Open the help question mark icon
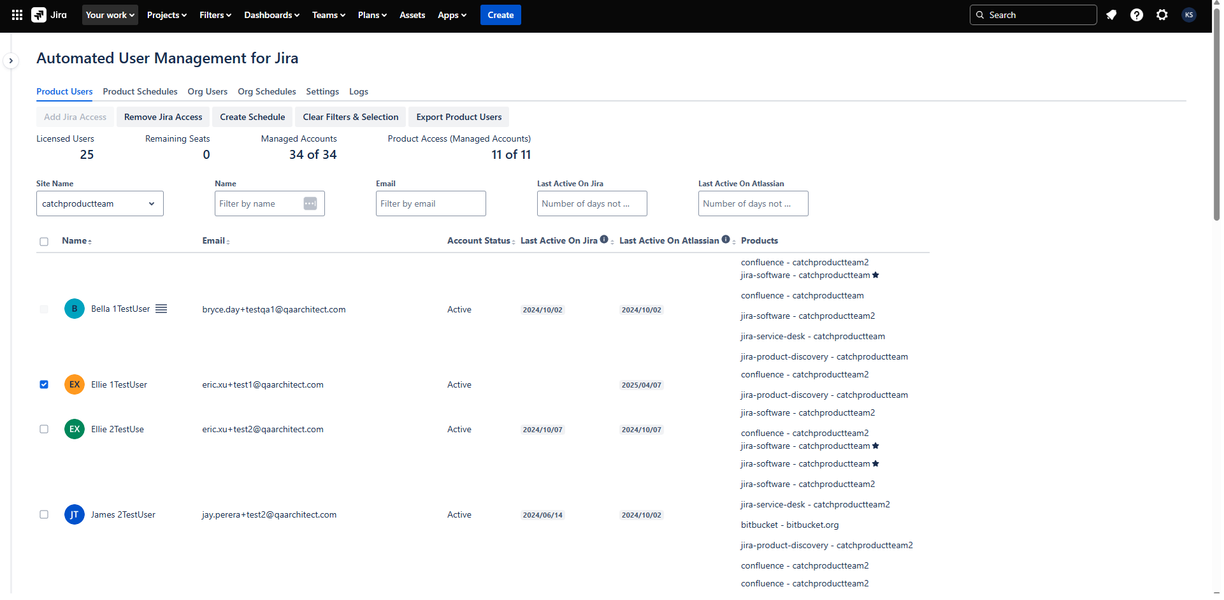 (x=1137, y=15)
